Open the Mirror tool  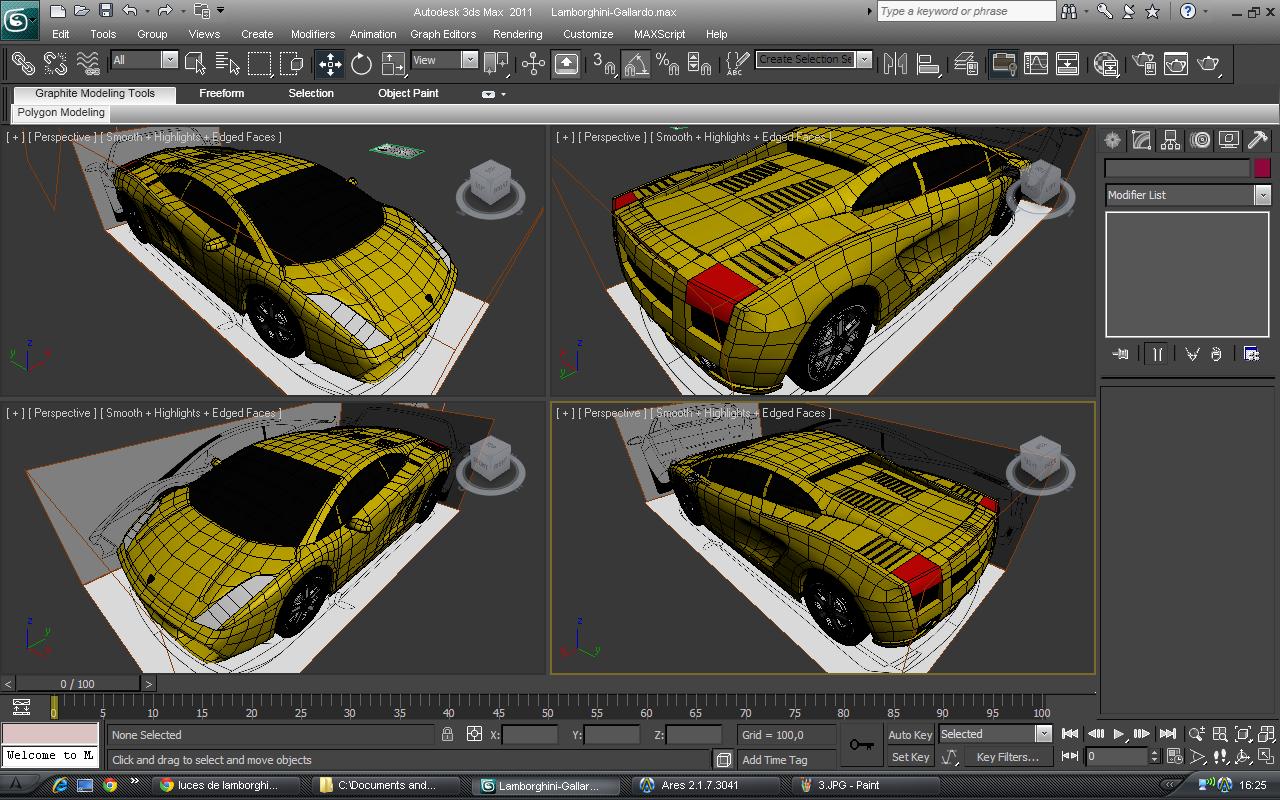896,64
